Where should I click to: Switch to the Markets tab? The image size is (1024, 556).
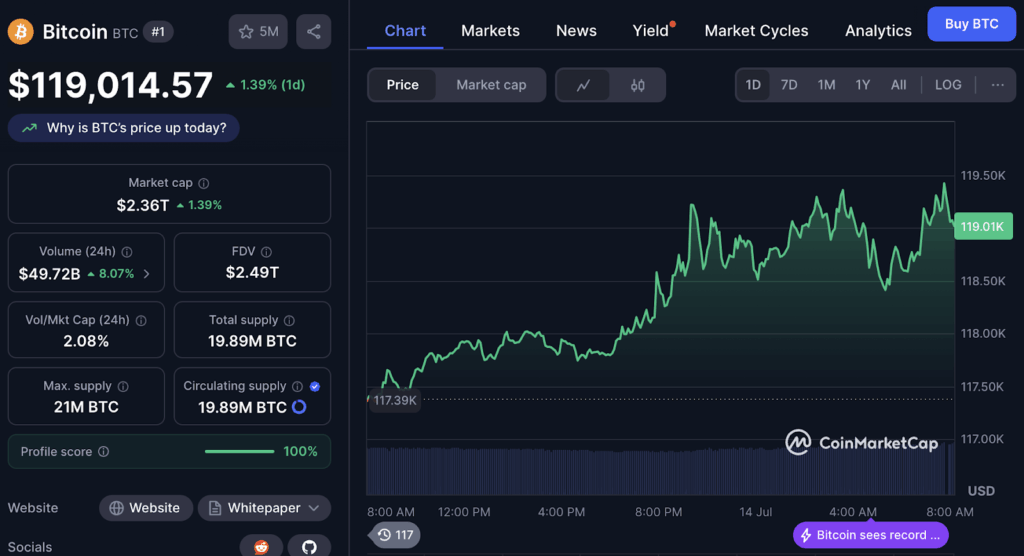[x=490, y=31]
